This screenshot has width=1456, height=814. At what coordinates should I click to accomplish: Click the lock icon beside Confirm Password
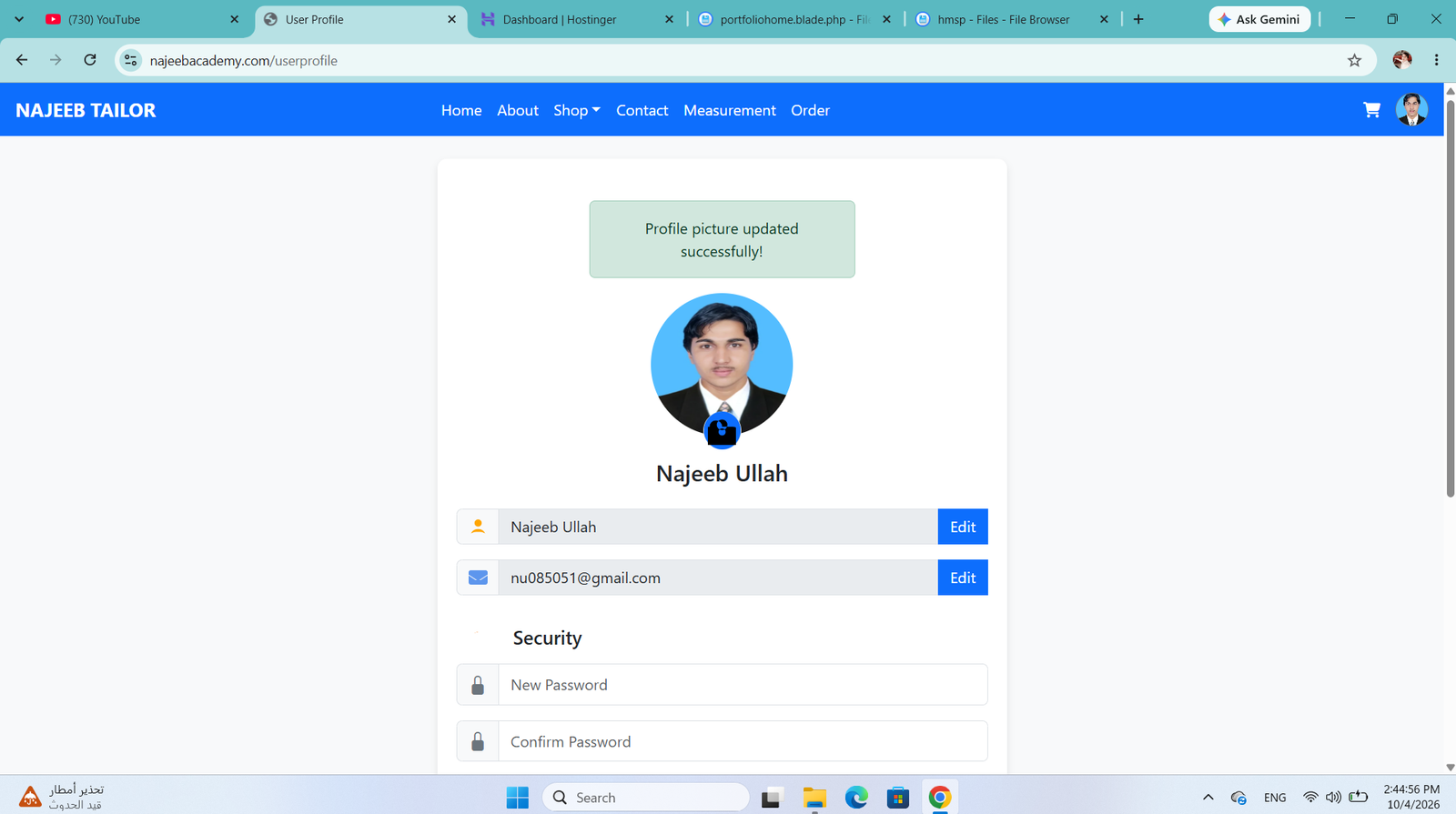tap(478, 741)
